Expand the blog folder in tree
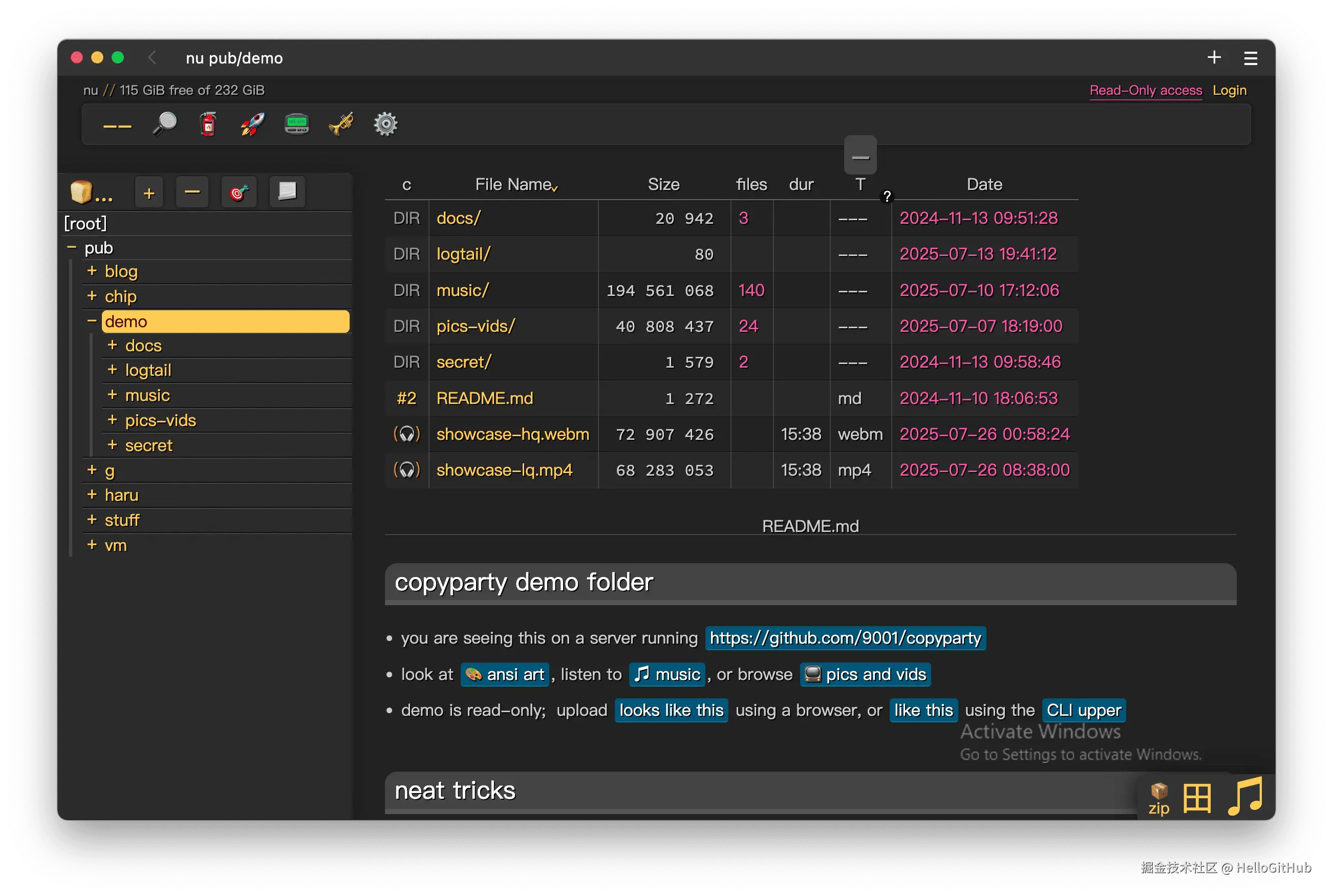 coord(92,271)
